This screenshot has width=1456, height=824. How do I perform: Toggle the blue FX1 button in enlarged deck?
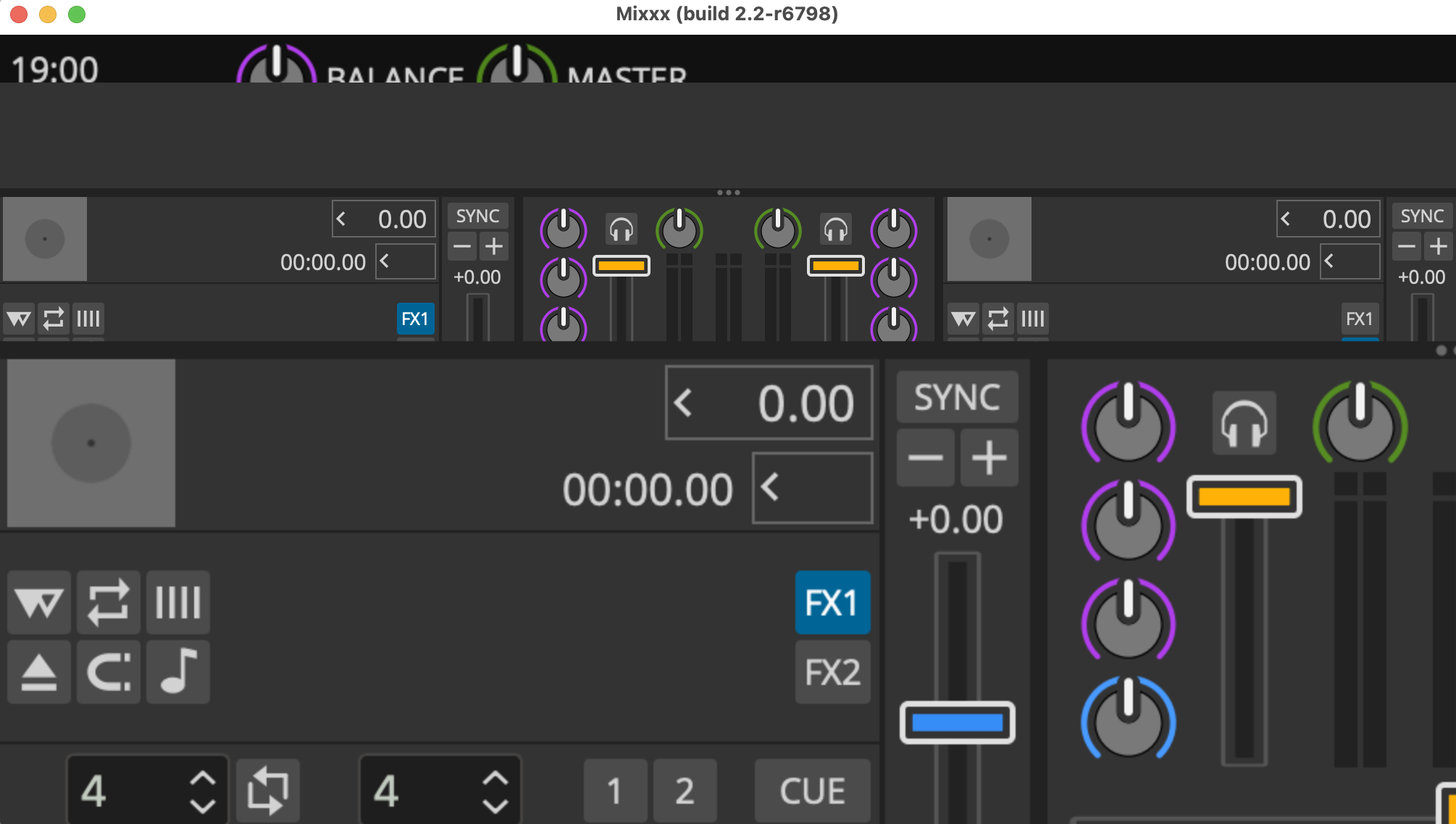click(x=833, y=602)
